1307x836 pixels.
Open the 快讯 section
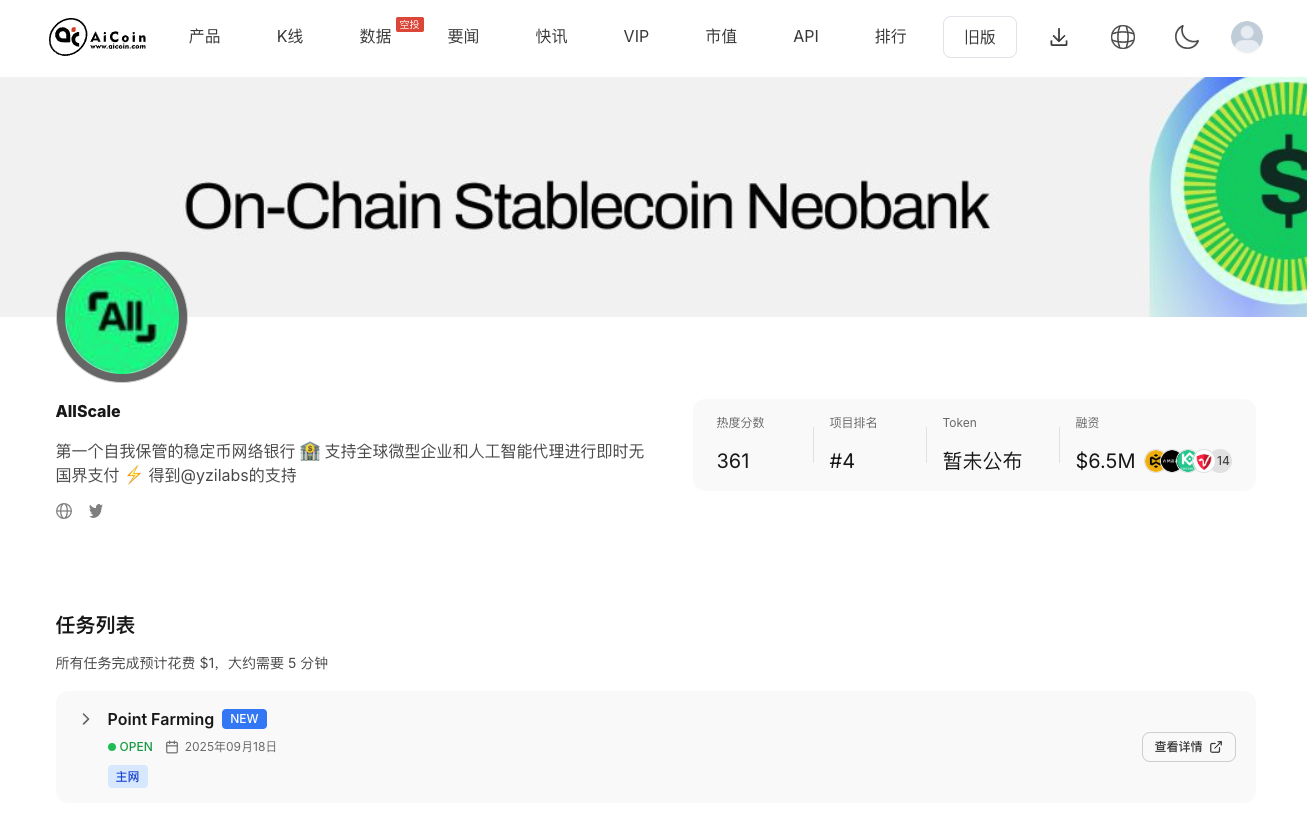point(551,37)
